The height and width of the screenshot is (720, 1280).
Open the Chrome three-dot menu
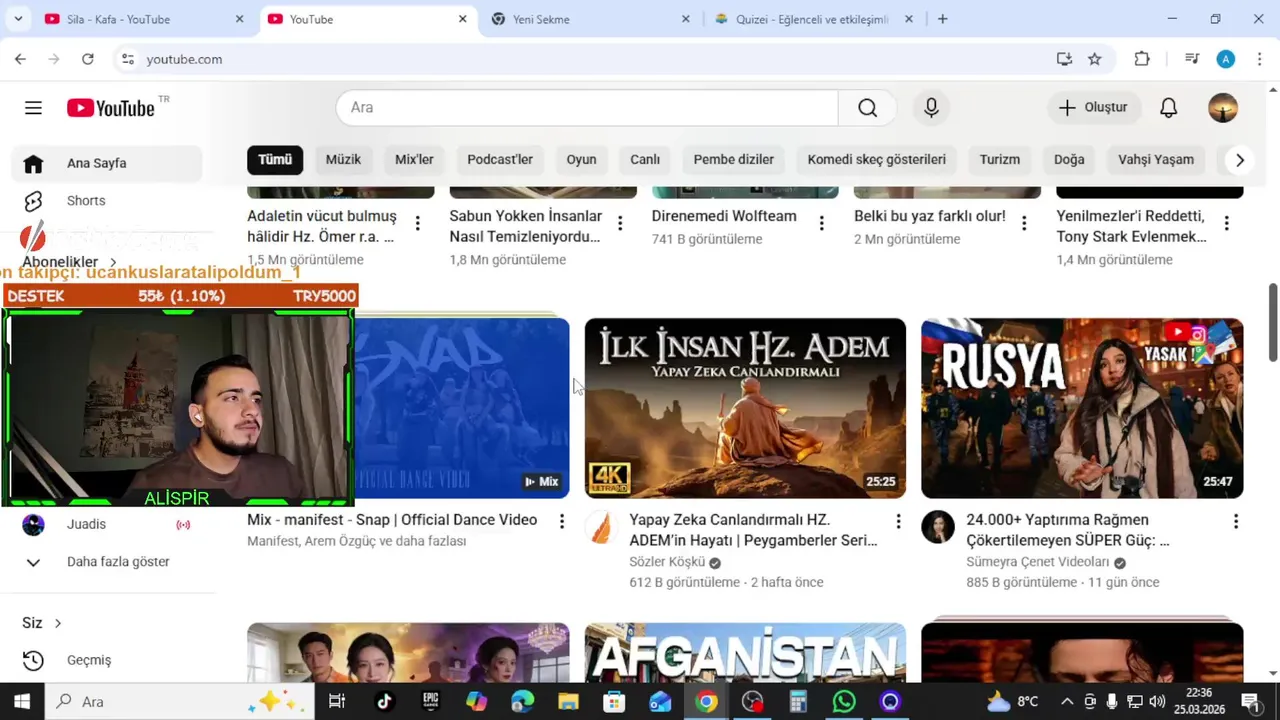pyautogui.click(x=1258, y=59)
